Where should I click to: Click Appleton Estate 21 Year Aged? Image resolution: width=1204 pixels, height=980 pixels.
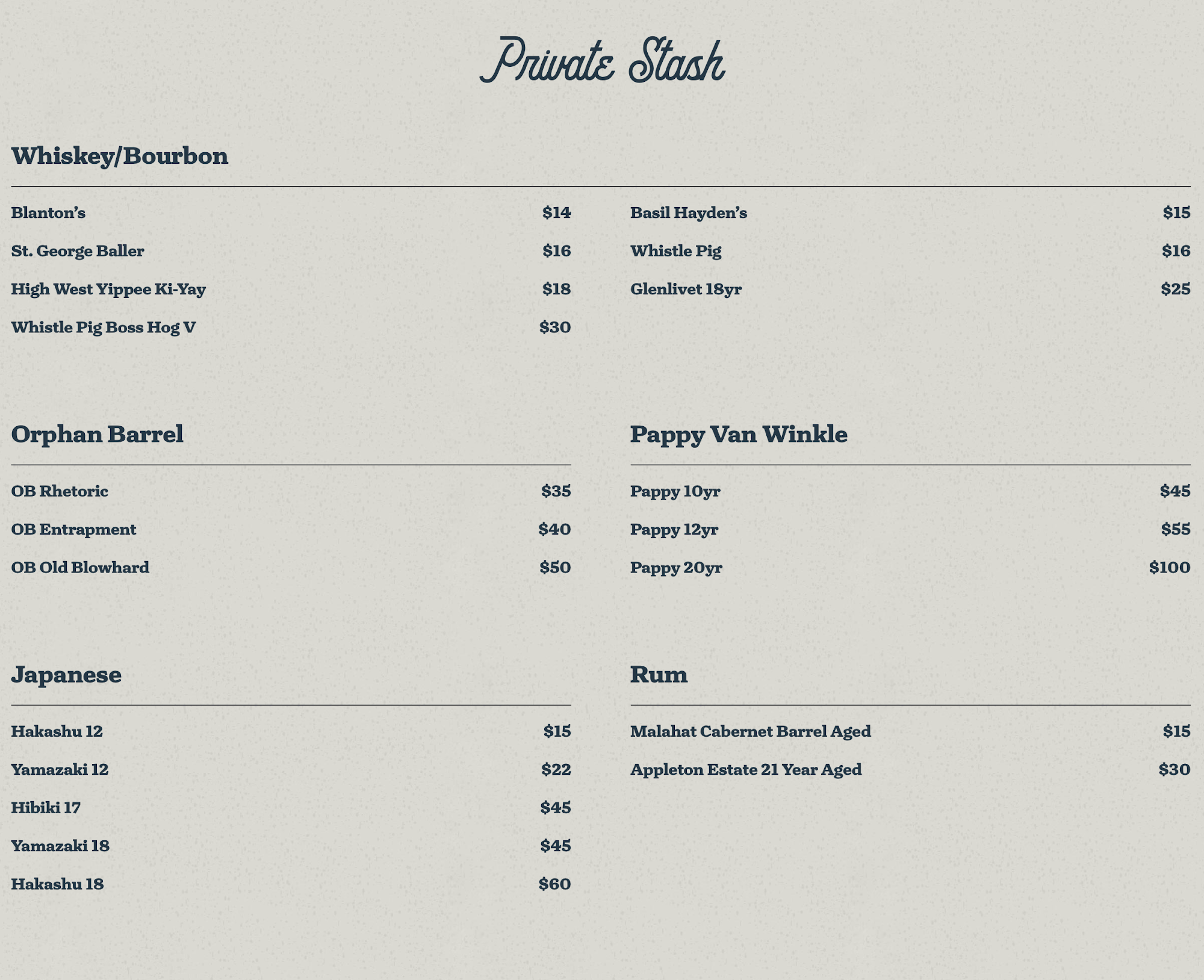pos(746,770)
